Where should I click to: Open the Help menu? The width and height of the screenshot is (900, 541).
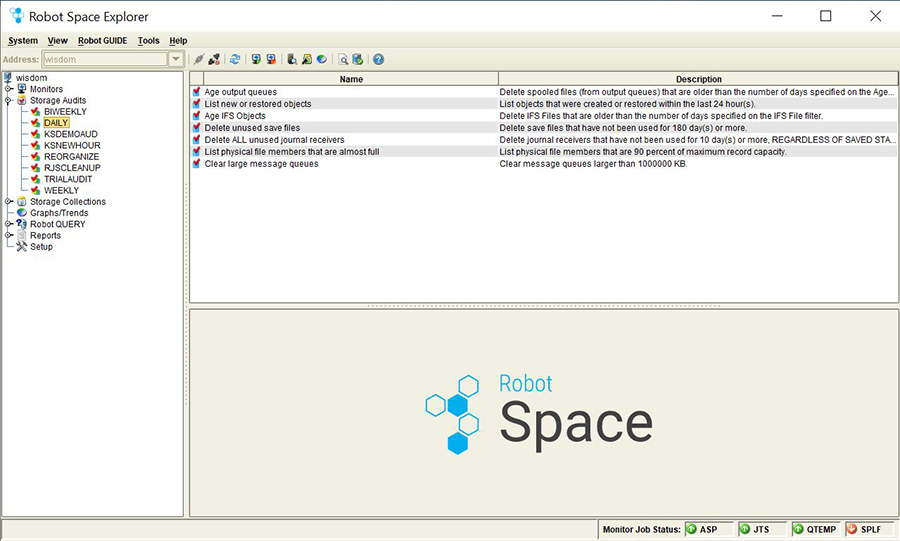click(178, 41)
